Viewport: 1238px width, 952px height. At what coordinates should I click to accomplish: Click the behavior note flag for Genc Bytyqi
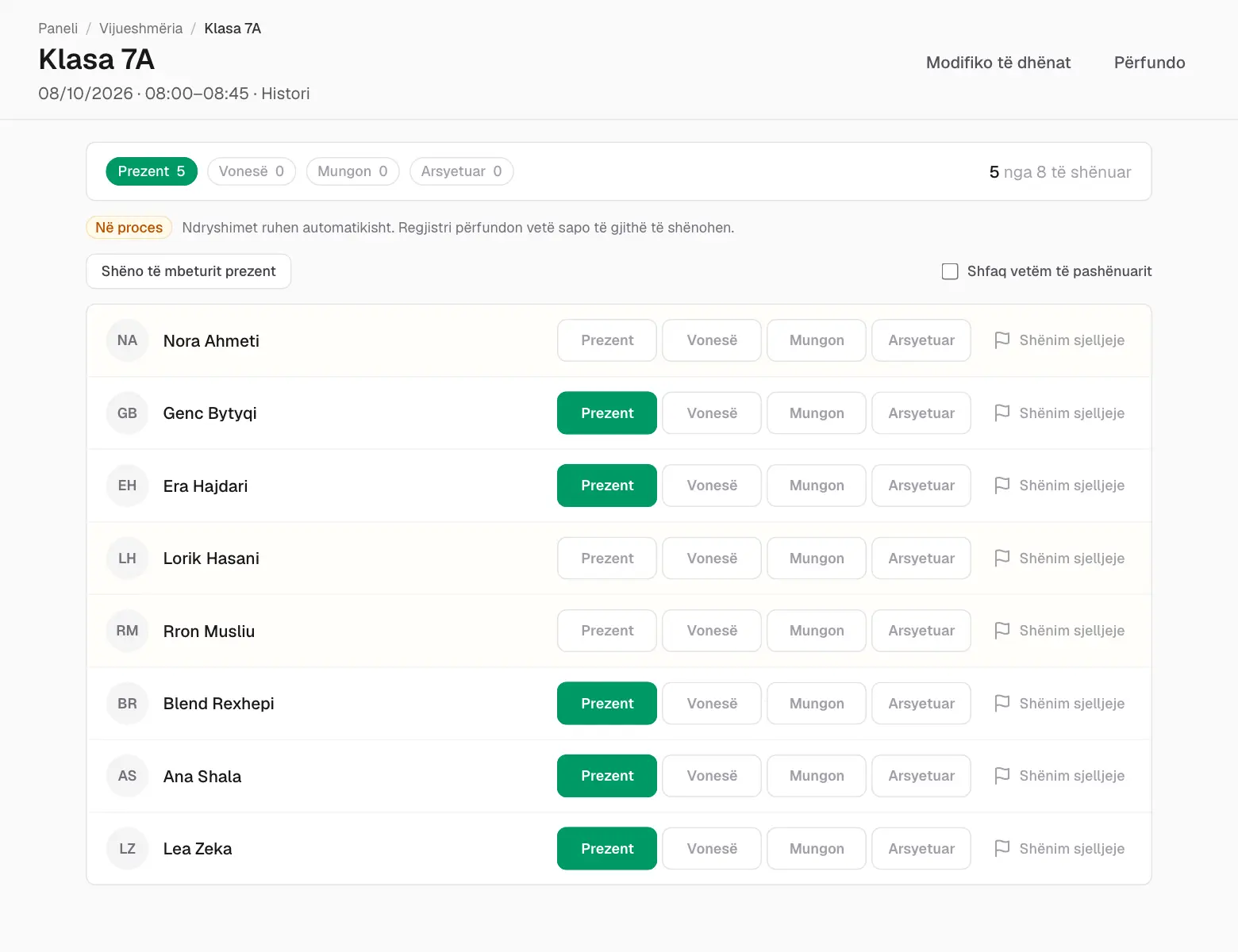click(x=1002, y=413)
